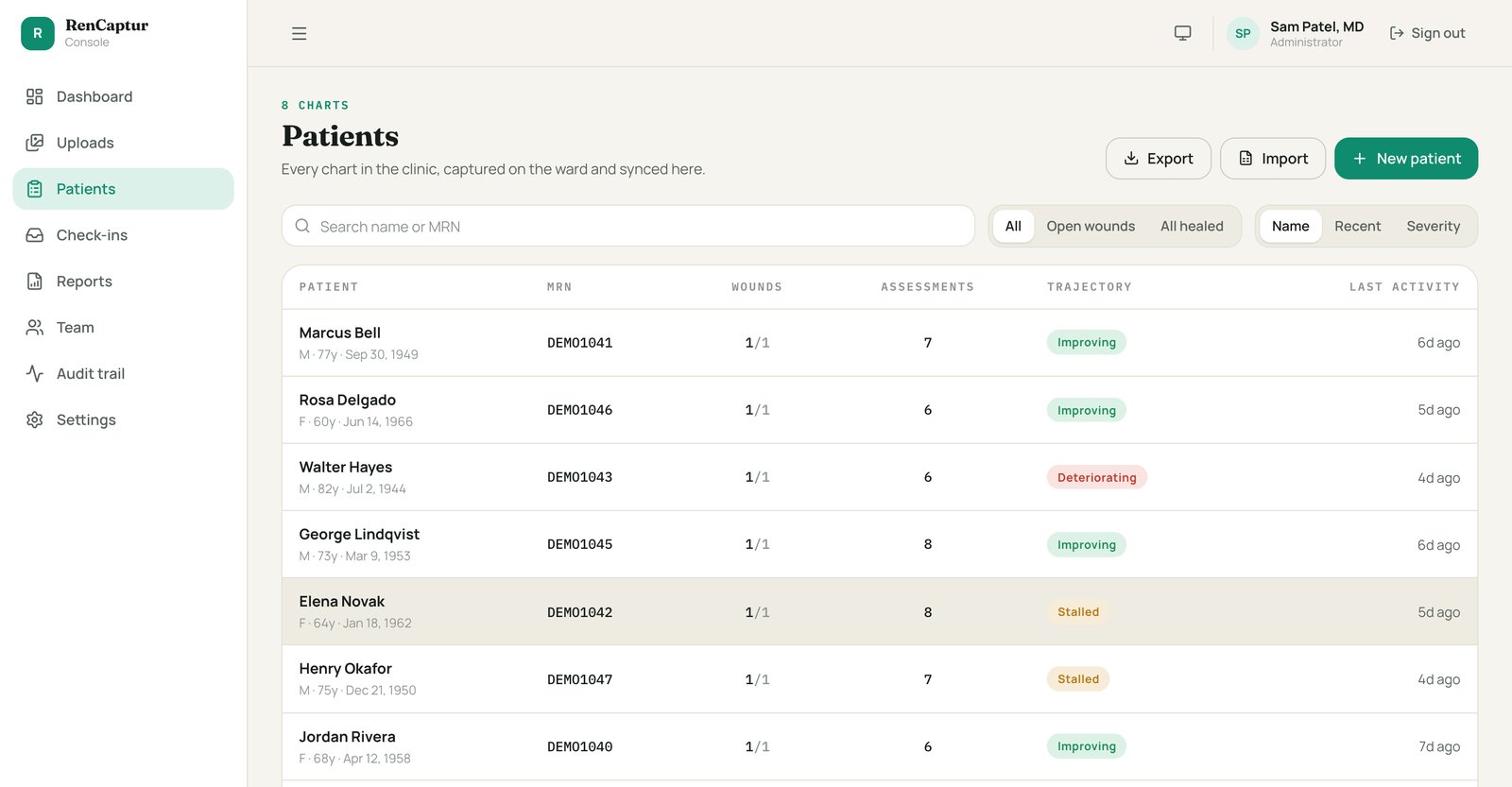This screenshot has height=787, width=1512.
Task: Open Check-ins navigation item
Action: 123,235
